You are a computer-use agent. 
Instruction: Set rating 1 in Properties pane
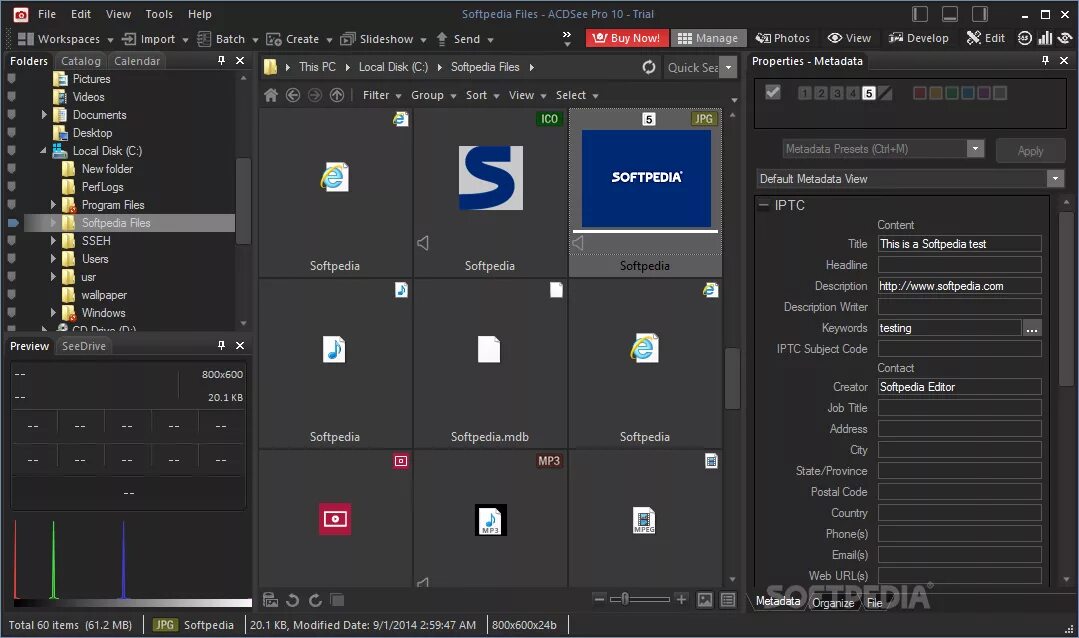[804, 93]
